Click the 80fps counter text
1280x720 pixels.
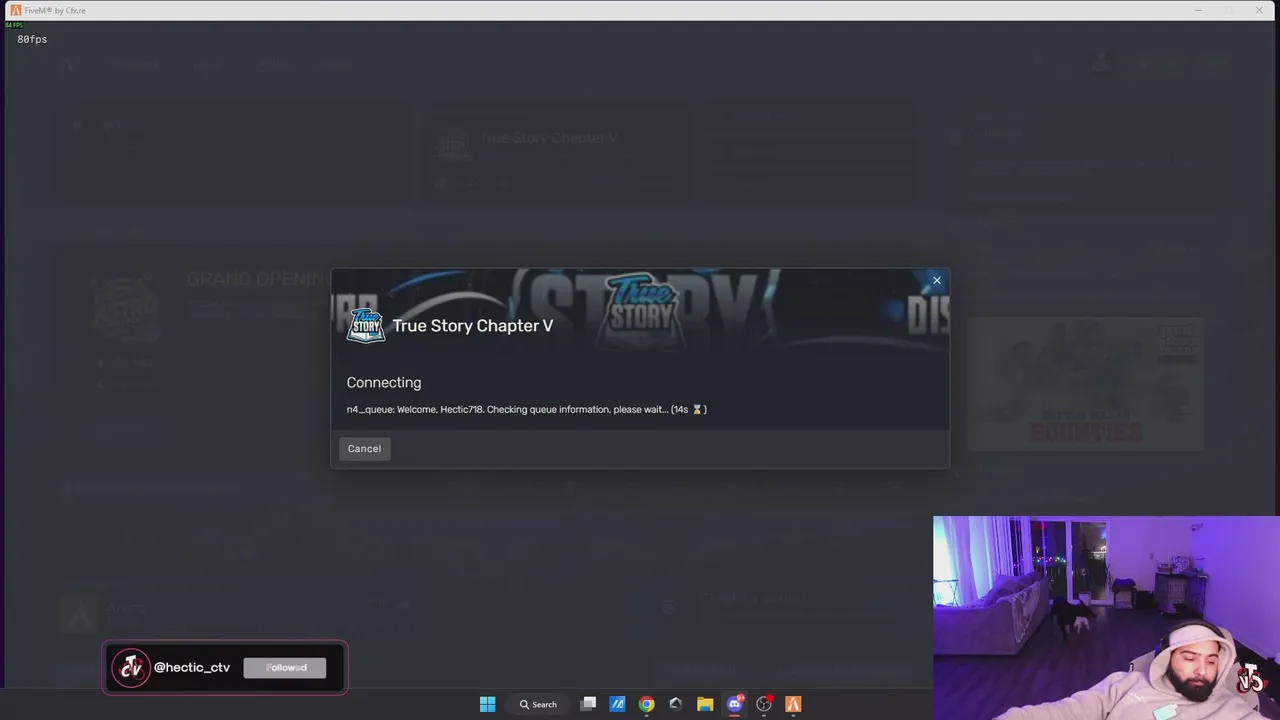click(32, 39)
